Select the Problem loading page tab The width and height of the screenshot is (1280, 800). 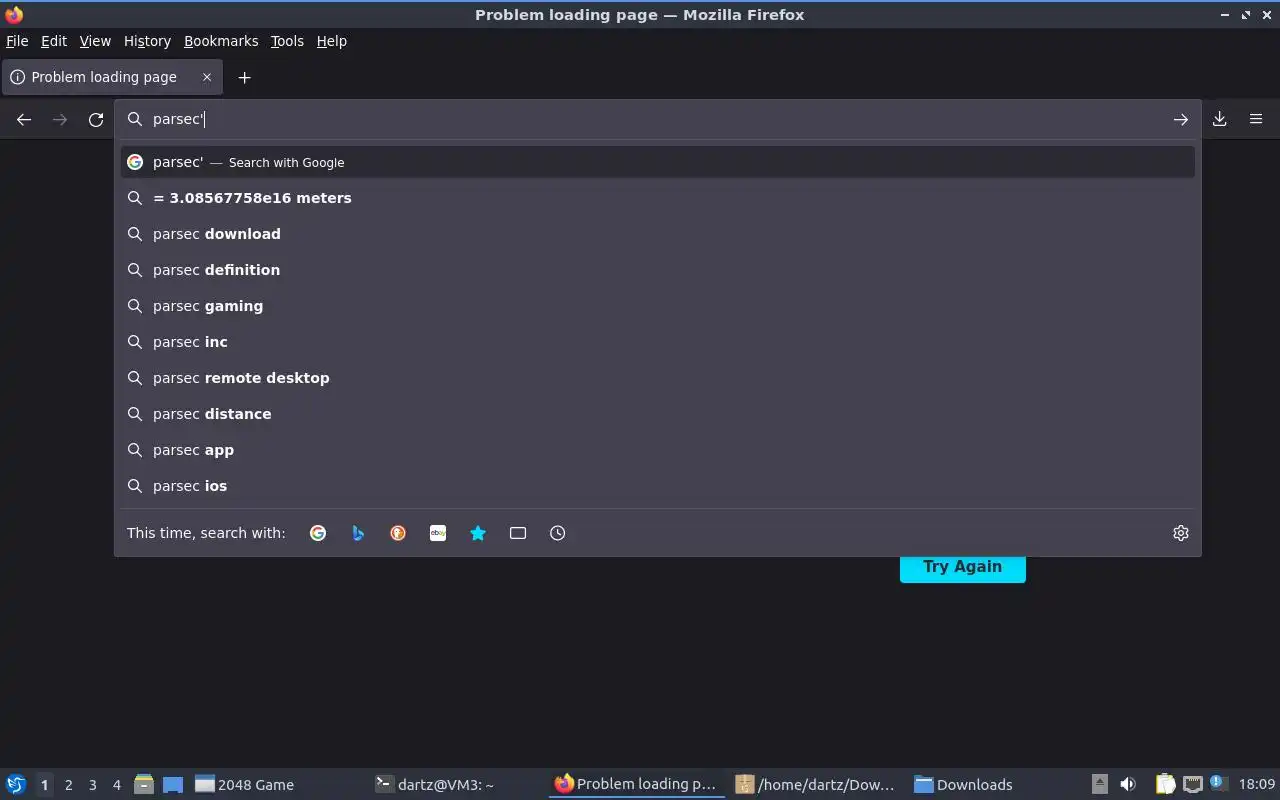click(x=110, y=77)
